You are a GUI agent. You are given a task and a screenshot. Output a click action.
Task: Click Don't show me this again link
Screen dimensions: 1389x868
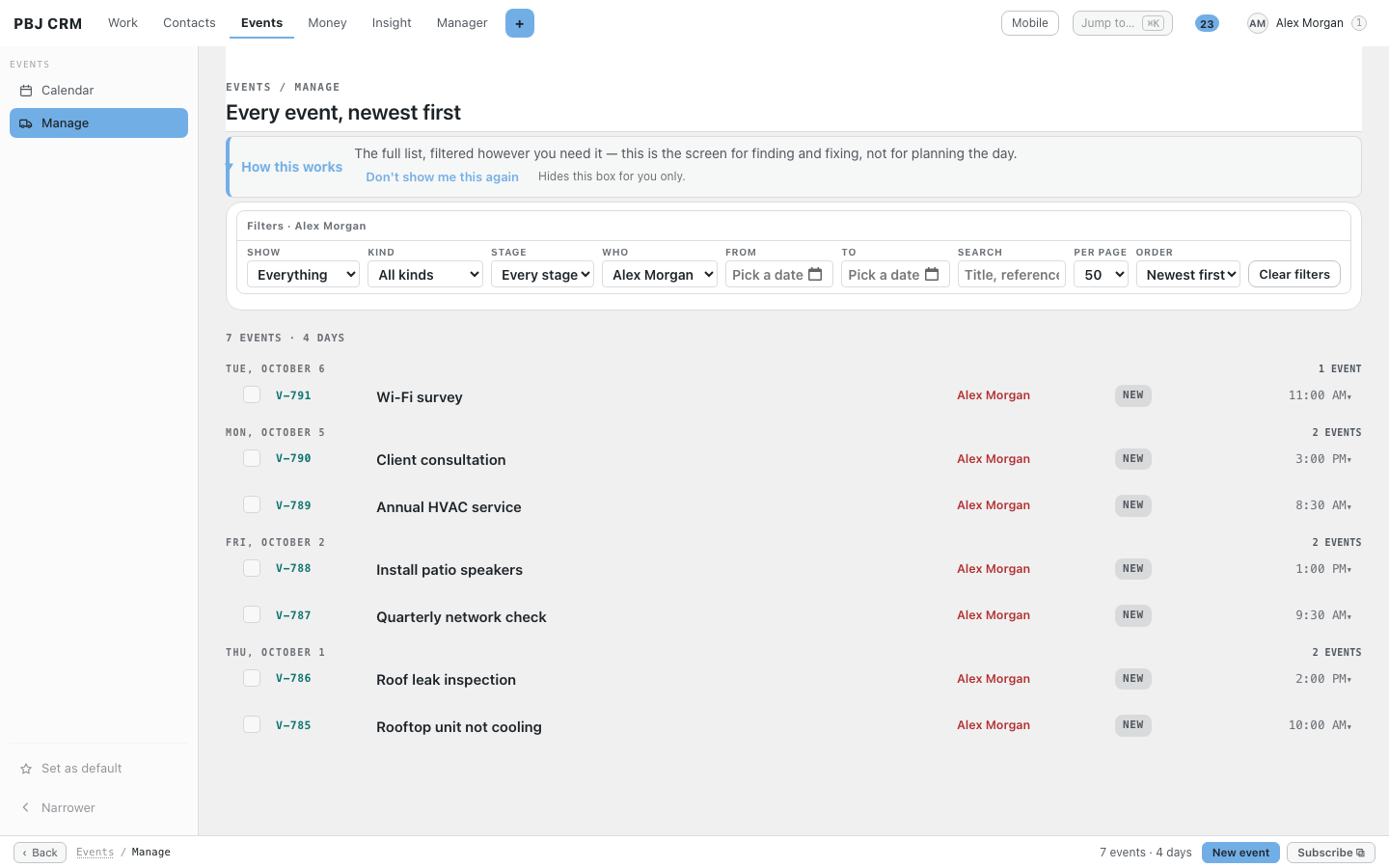(442, 177)
